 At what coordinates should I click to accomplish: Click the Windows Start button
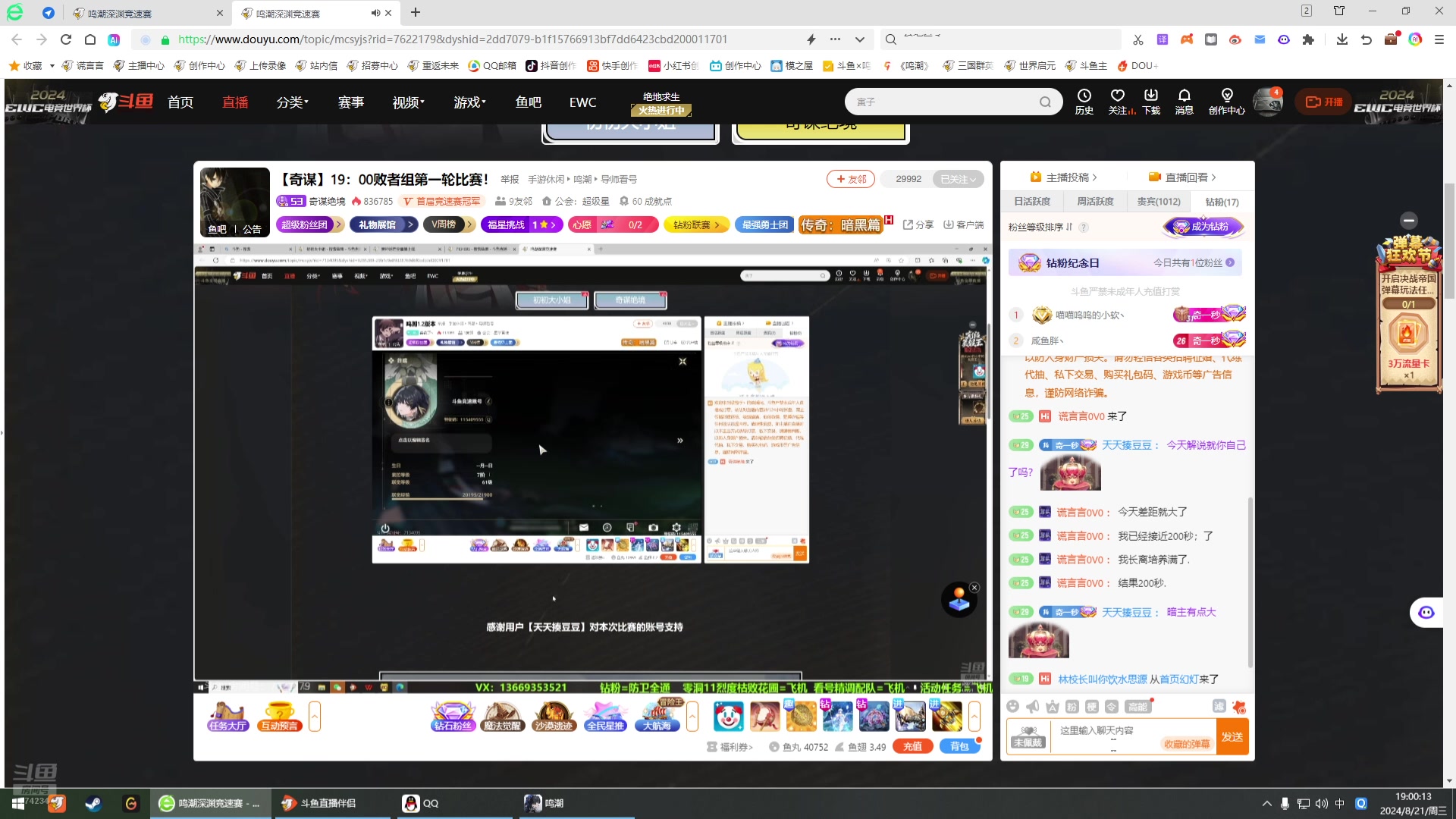(x=18, y=803)
